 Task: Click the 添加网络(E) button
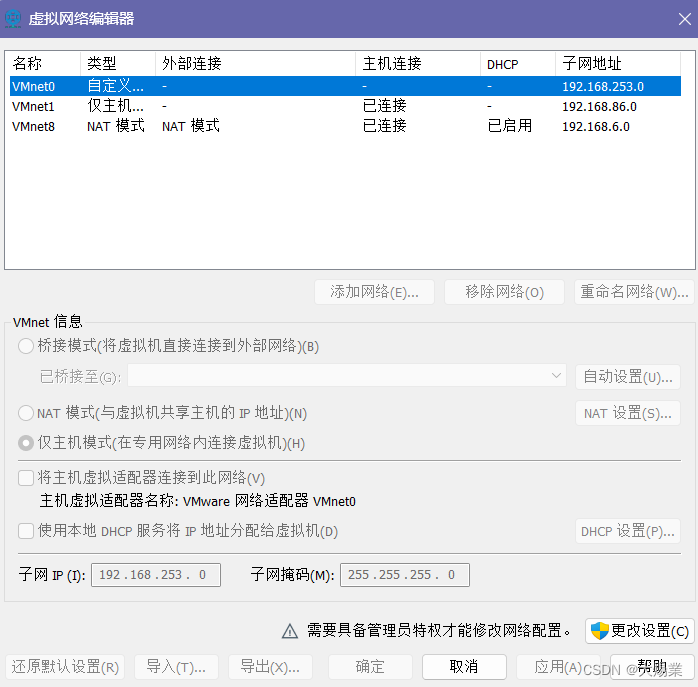[x=374, y=292]
